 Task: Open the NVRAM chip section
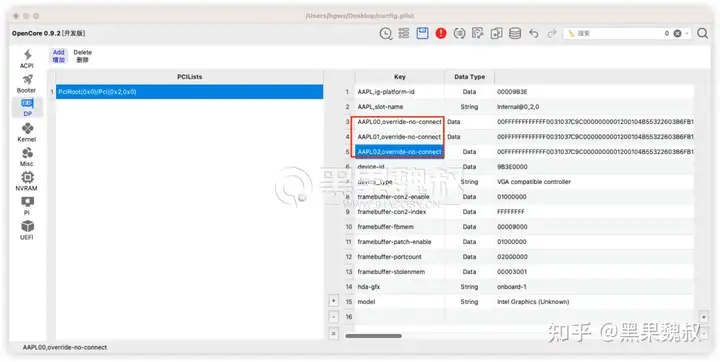(27, 181)
